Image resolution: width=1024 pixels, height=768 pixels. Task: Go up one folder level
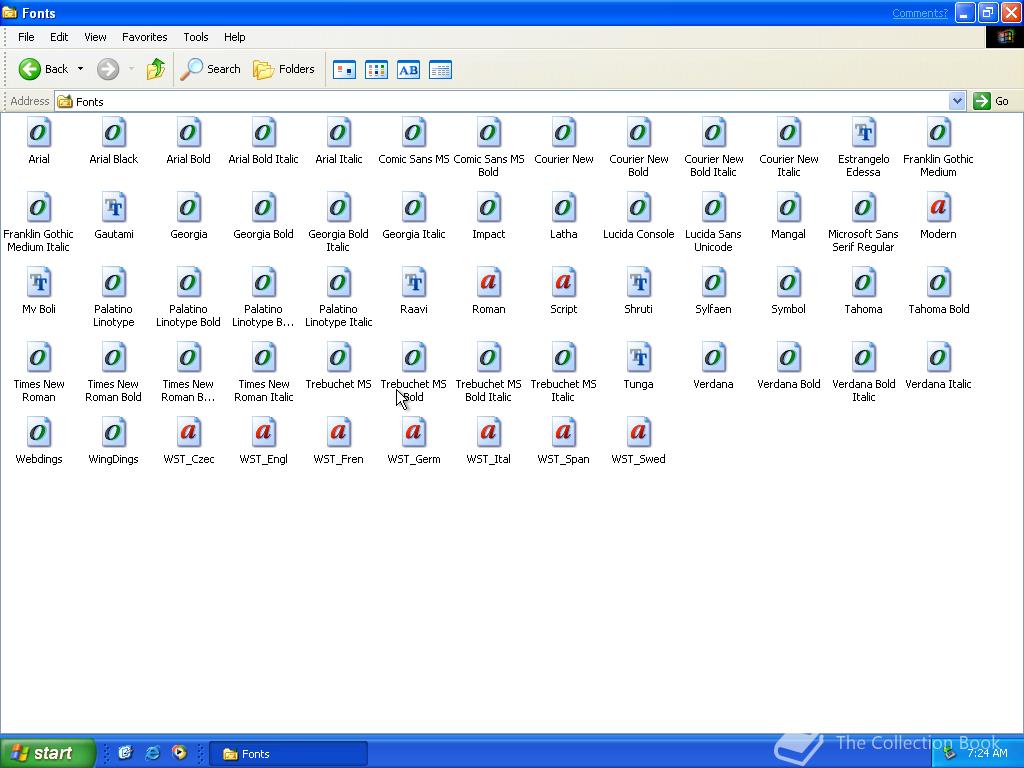point(155,69)
